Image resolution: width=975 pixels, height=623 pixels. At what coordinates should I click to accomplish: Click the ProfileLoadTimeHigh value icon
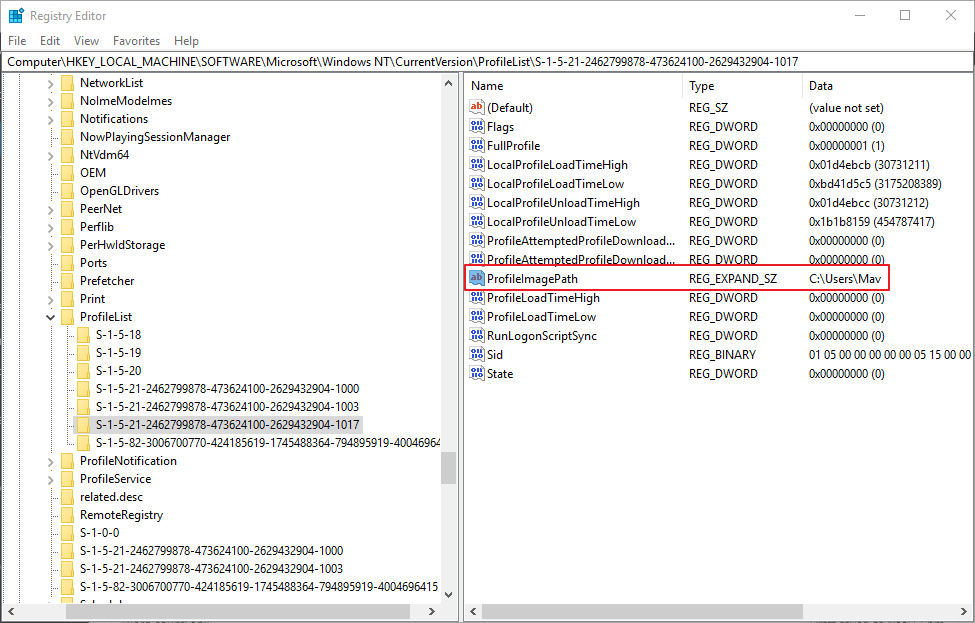tap(477, 297)
